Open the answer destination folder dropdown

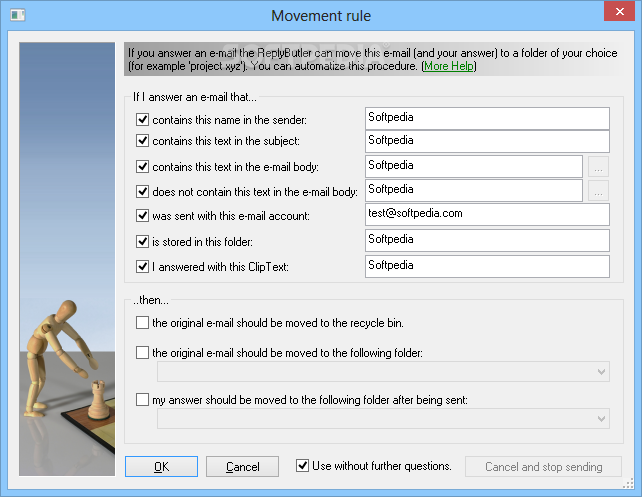tap(383, 418)
